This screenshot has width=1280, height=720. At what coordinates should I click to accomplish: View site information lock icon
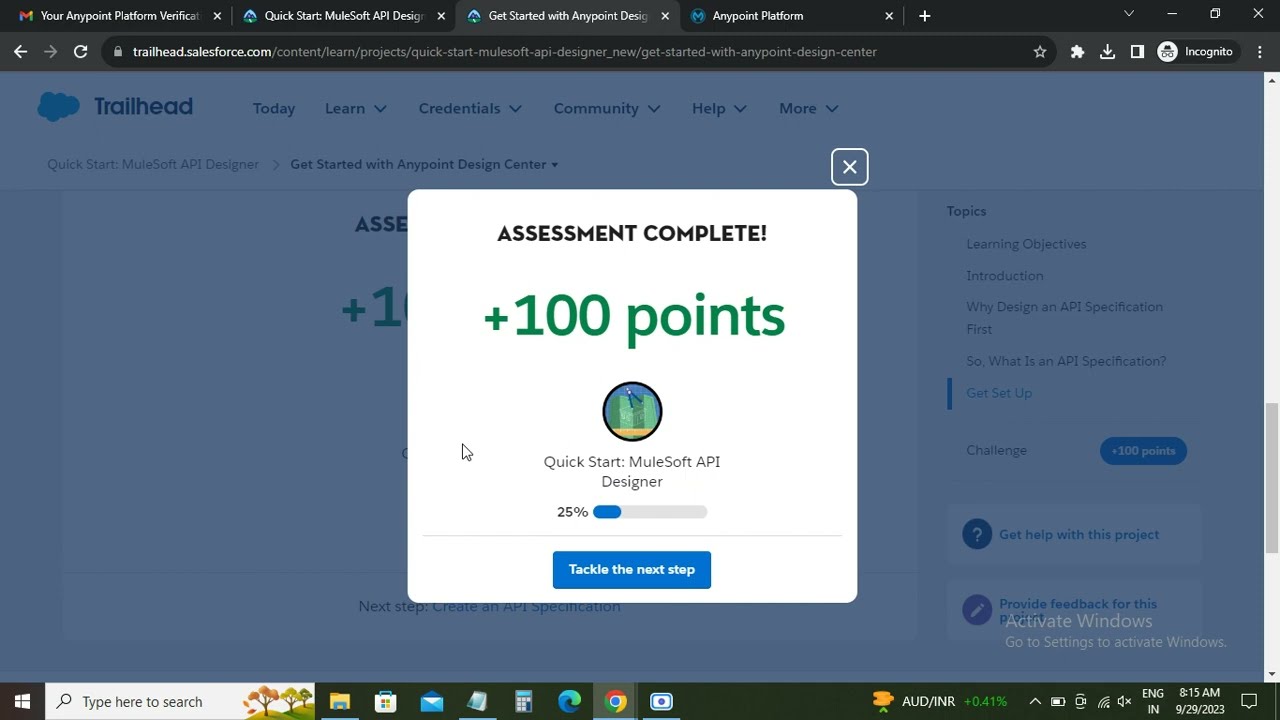click(x=118, y=52)
